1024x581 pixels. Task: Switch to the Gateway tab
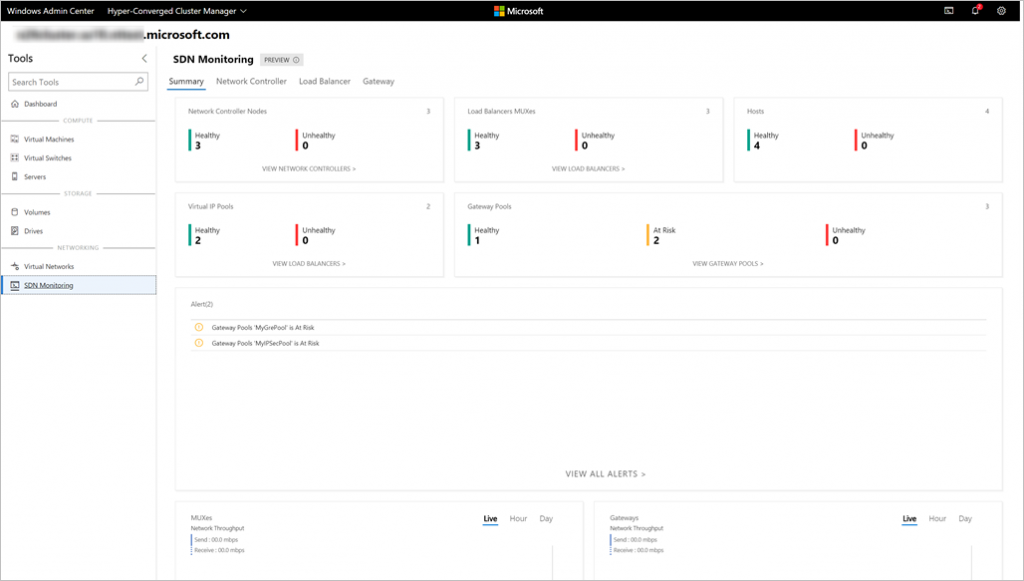pyautogui.click(x=379, y=82)
